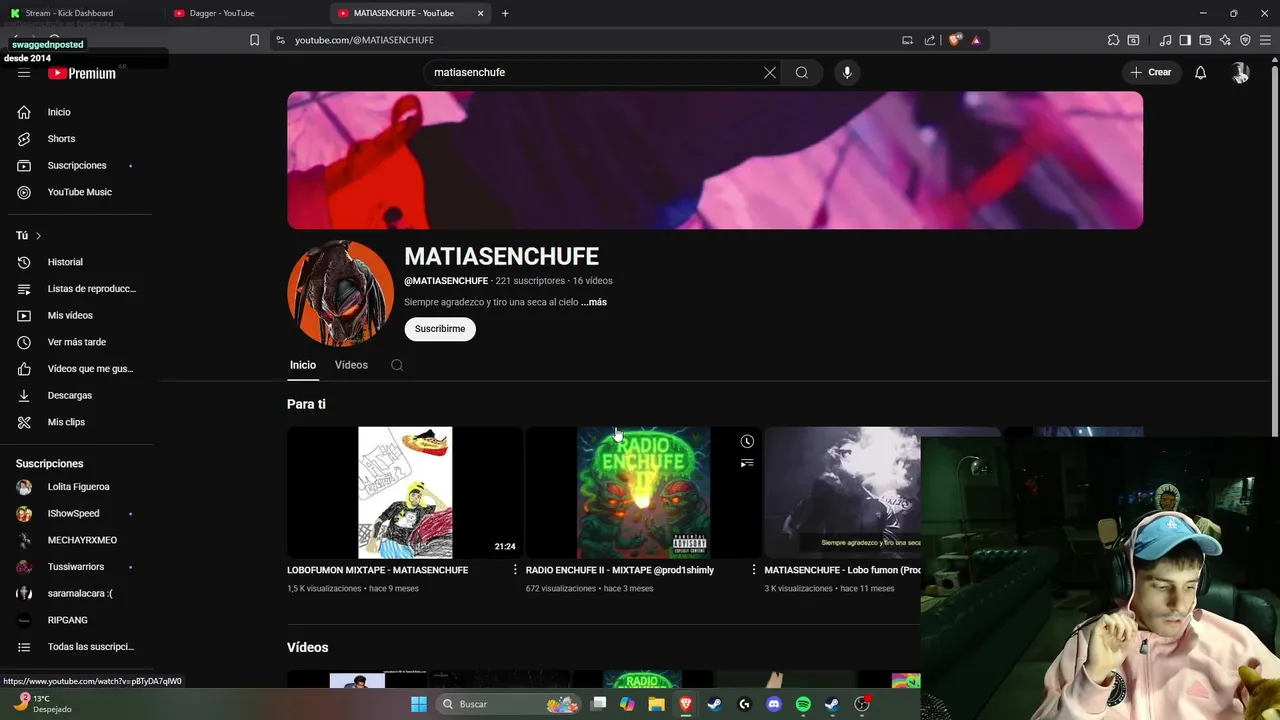Open more options for LOBOFUMON MIXTAPE video
The image size is (1280, 720).
(x=515, y=570)
